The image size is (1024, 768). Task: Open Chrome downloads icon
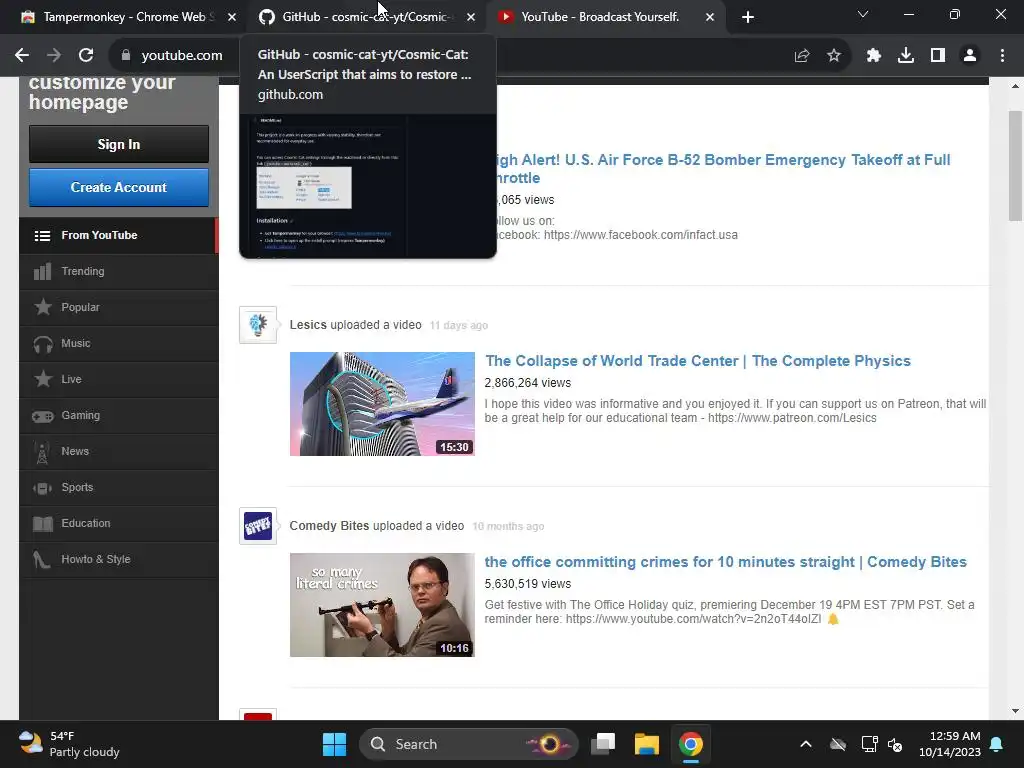click(906, 56)
